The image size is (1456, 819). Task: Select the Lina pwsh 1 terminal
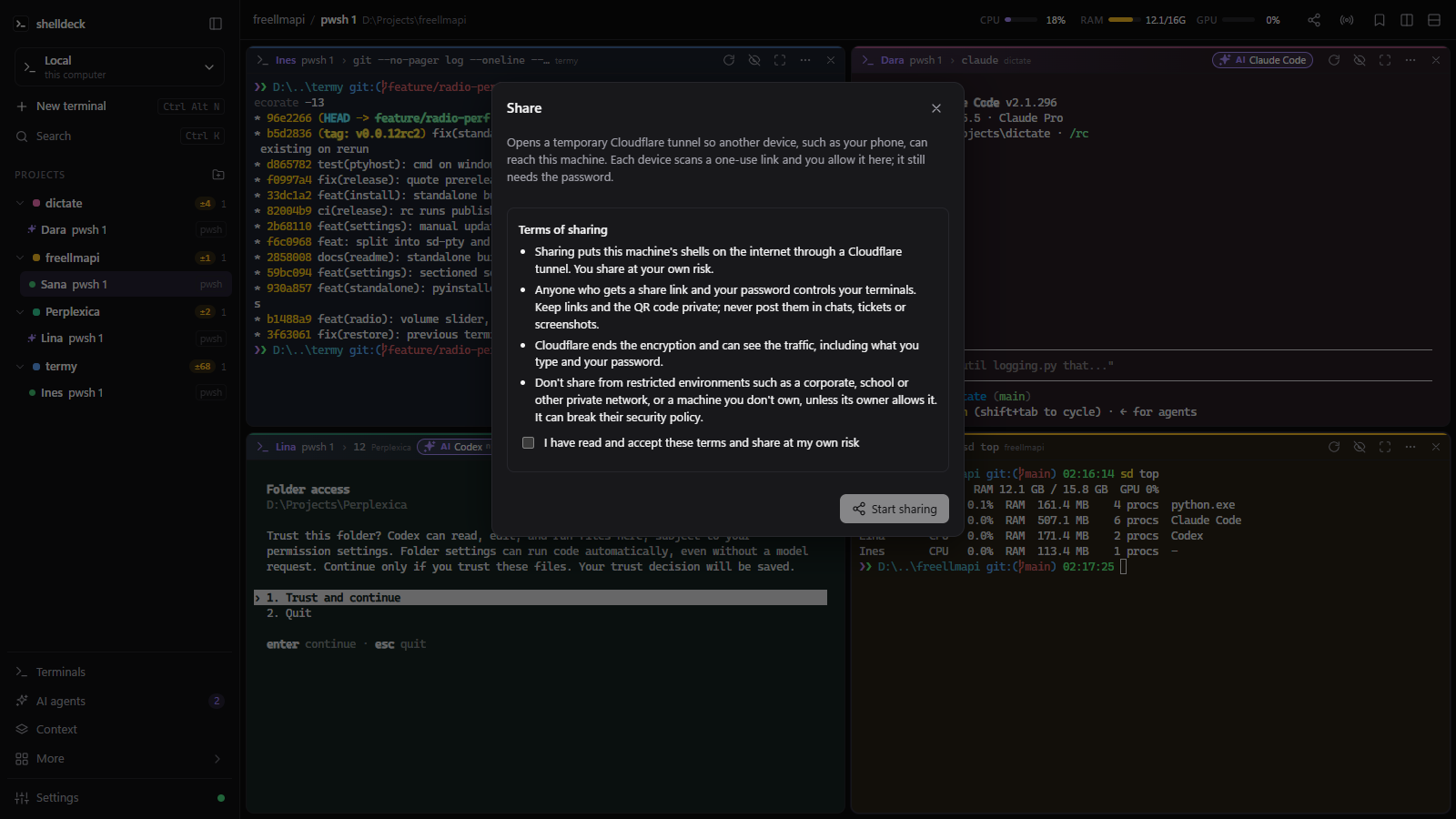[x=126, y=339]
